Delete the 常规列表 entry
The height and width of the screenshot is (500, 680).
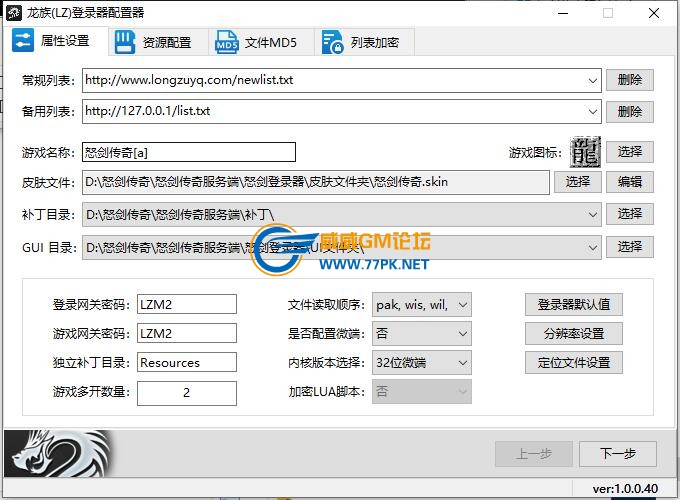click(x=630, y=80)
